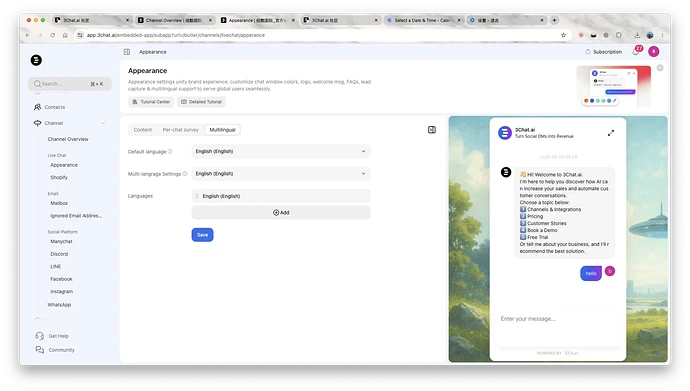Collapse the Channel section in sidebar

click(x=103, y=123)
